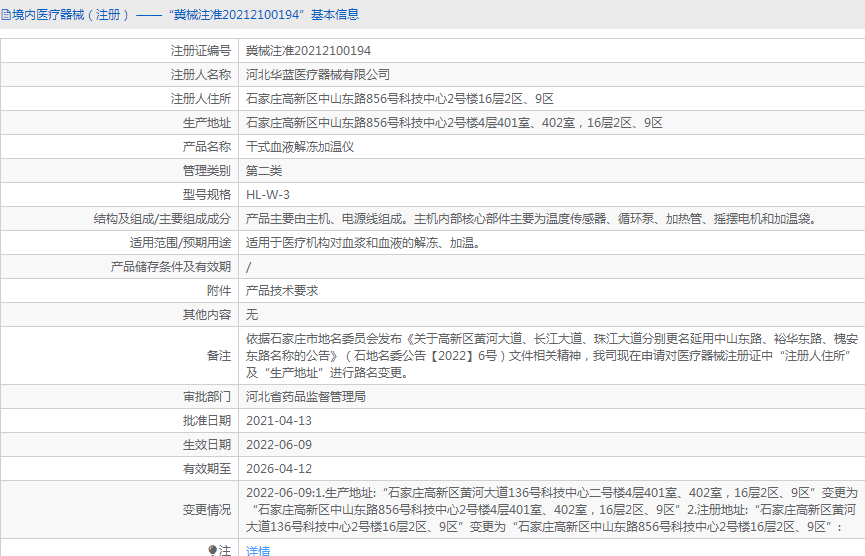Click intended use text 适用于医疗机构对血浆和血液的解冻、加温
This screenshot has height=556, width=865.
click(365, 243)
